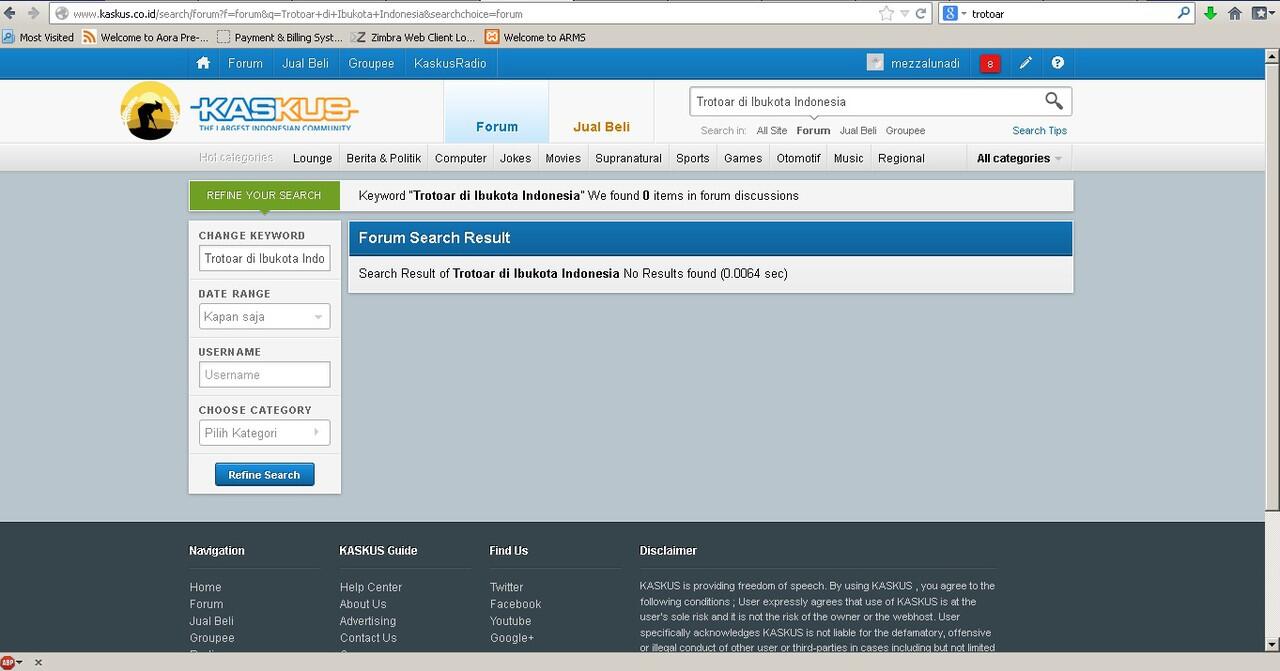
Task: Select the Music category
Action: (848, 158)
